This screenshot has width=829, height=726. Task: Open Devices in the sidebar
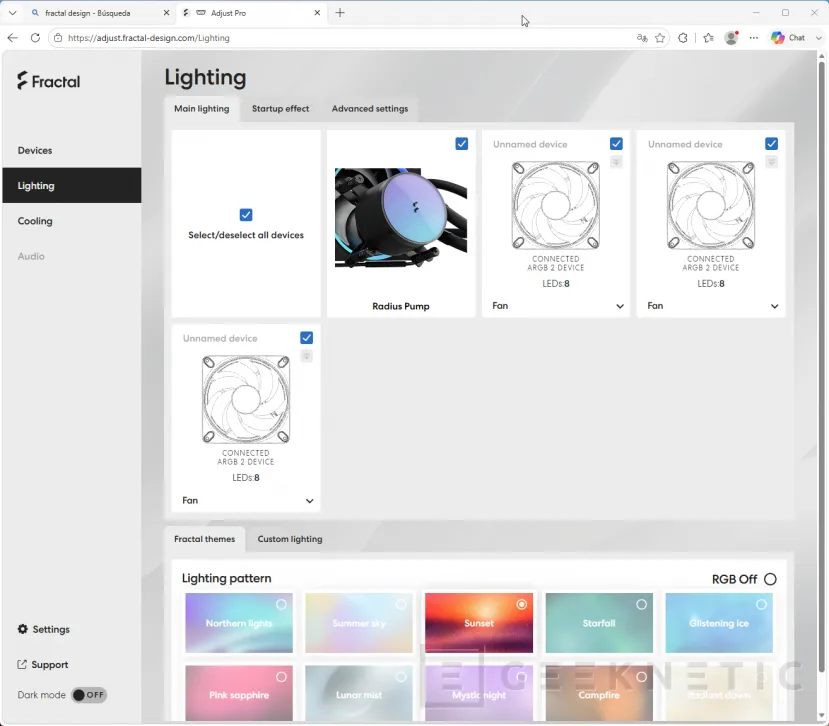71,150
